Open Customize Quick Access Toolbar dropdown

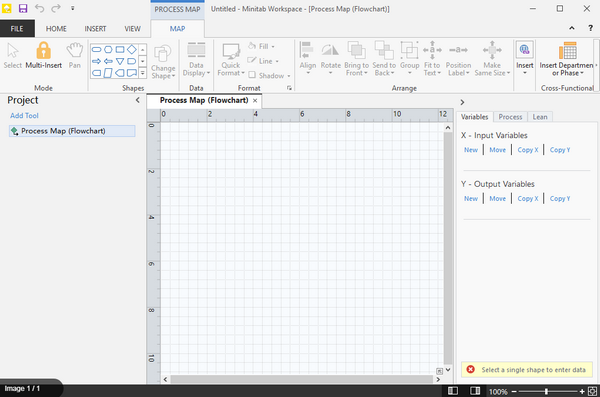pyautogui.click(x=72, y=8)
